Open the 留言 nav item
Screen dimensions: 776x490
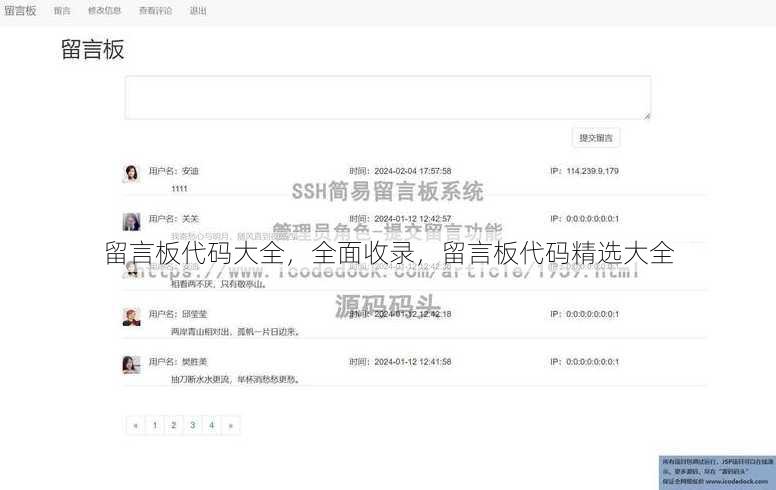(x=62, y=10)
